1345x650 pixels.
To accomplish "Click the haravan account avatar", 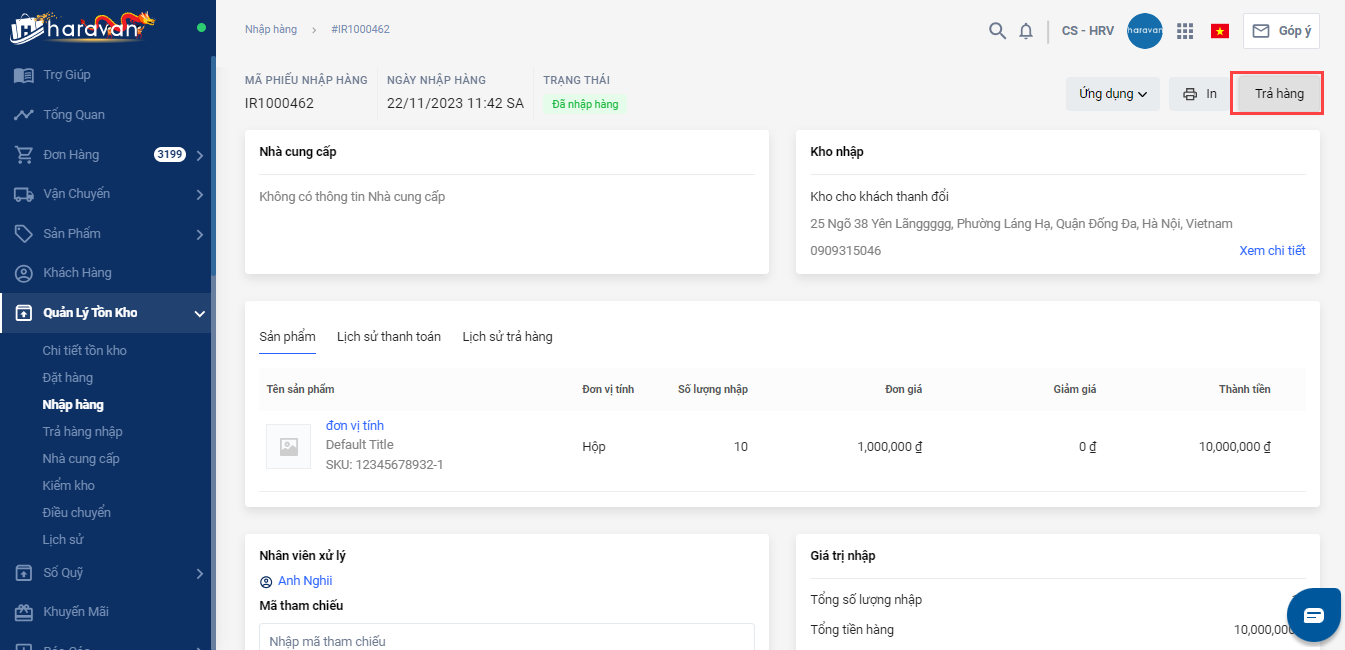I will pyautogui.click(x=1145, y=31).
